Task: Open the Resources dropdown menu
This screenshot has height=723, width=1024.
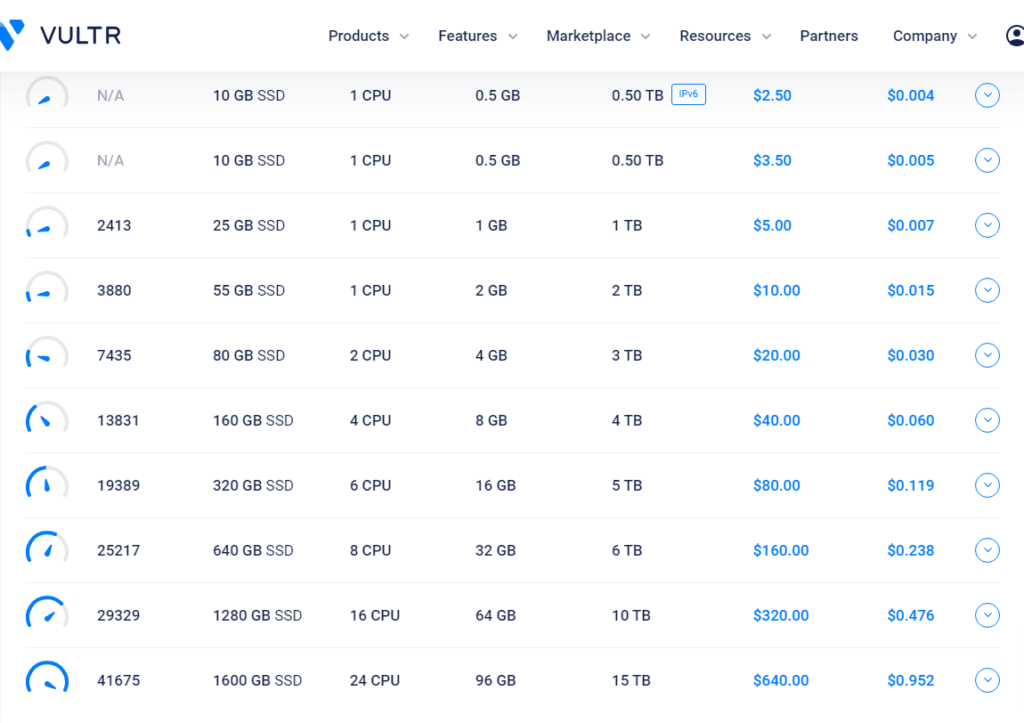Action: pyautogui.click(x=725, y=36)
